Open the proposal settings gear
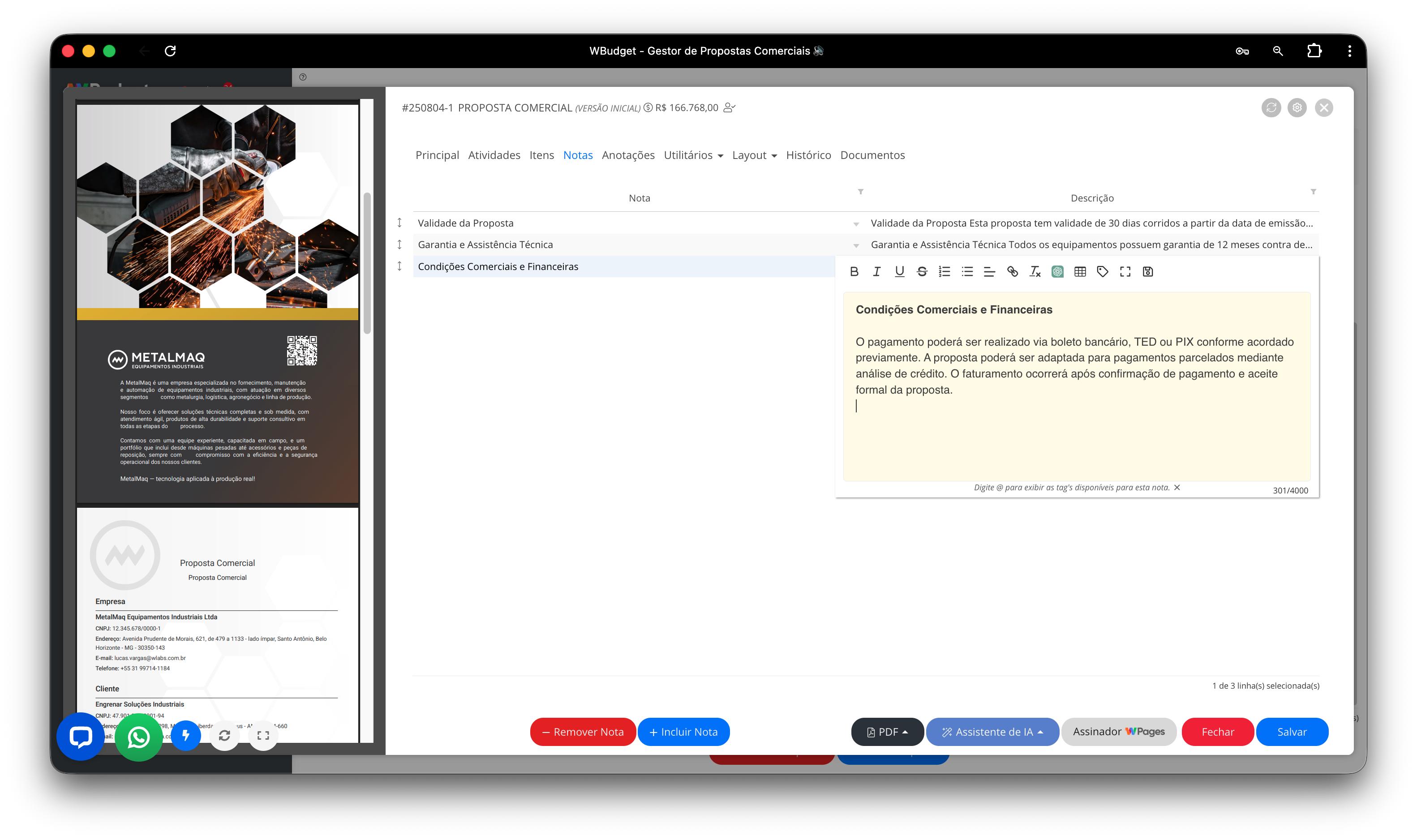 (x=1297, y=107)
